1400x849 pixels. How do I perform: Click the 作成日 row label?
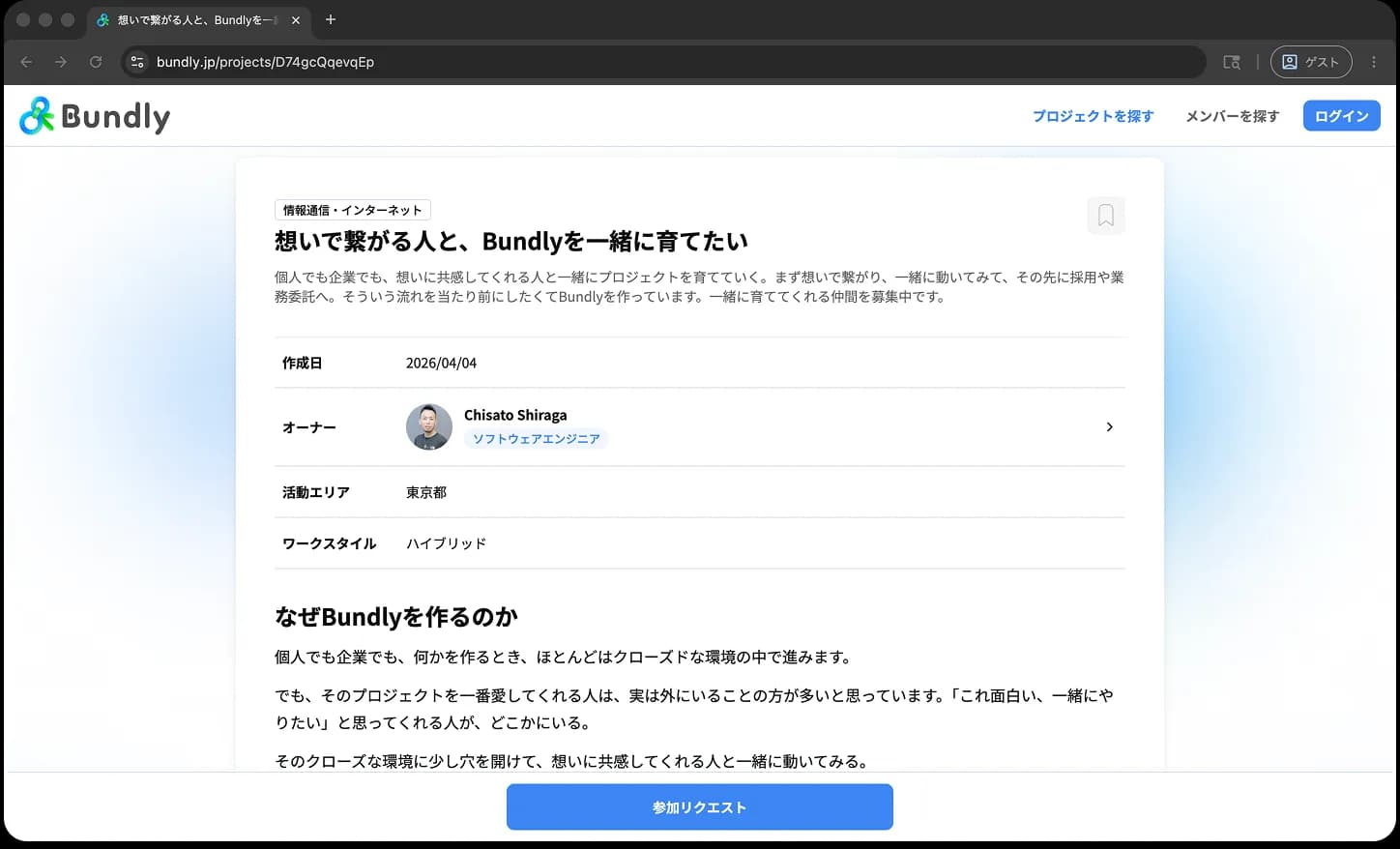(x=303, y=363)
